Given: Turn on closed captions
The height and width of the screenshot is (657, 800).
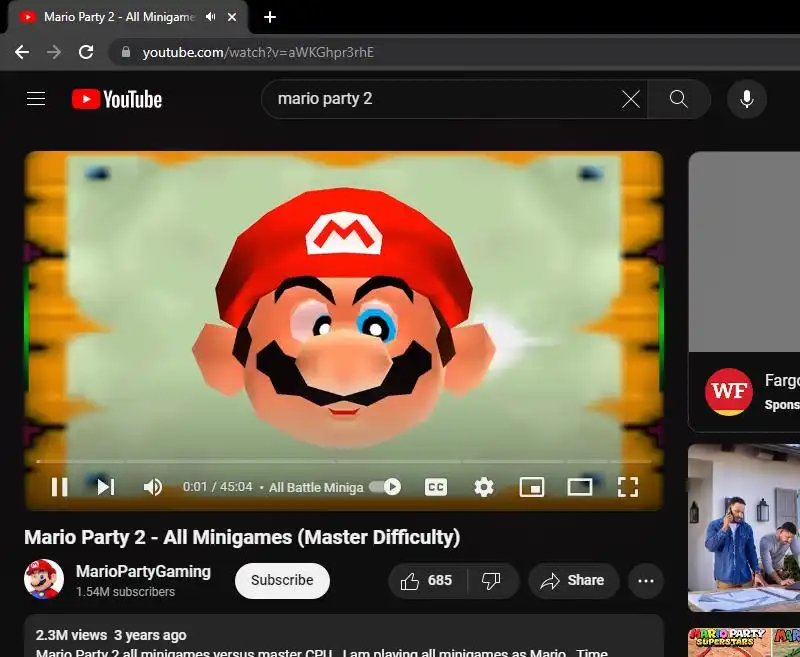Looking at the screenshot, I should 436,487.
